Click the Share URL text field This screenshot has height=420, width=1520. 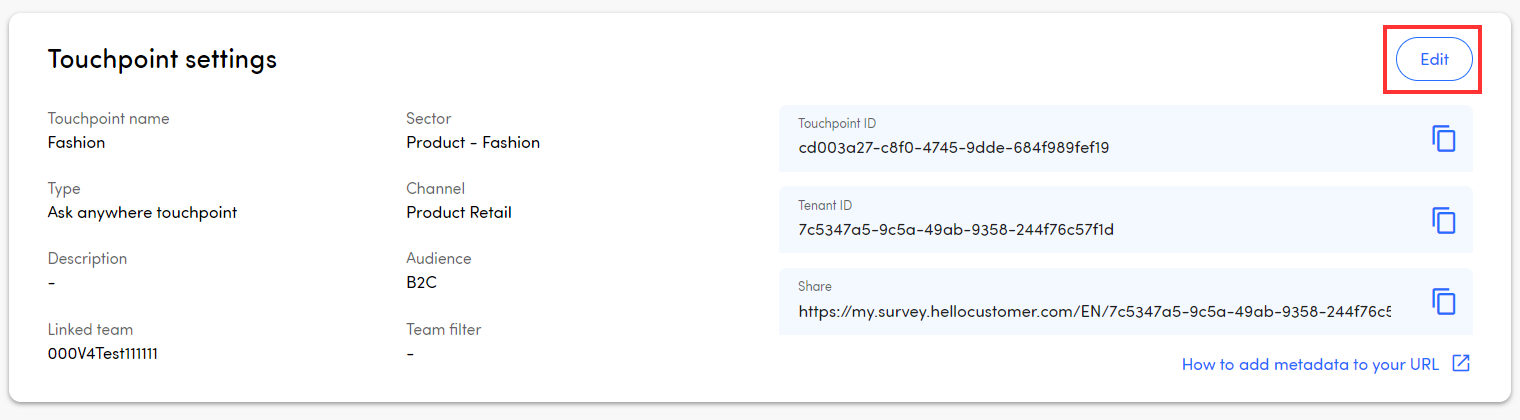point(1094,311)
